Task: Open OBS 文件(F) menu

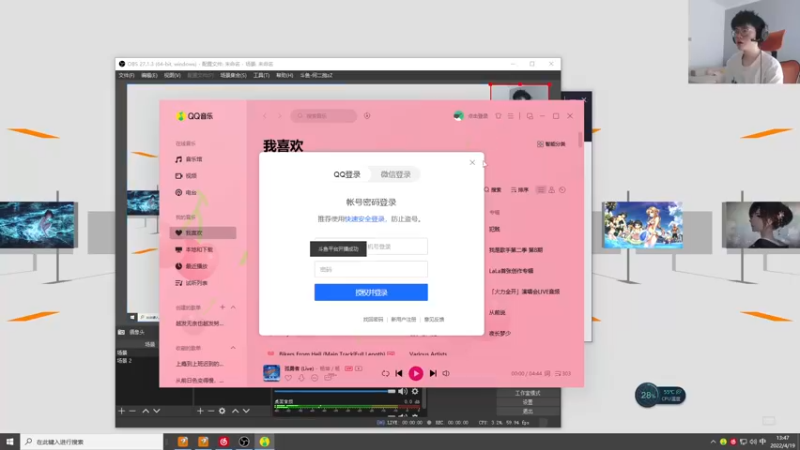Action: 127,75
